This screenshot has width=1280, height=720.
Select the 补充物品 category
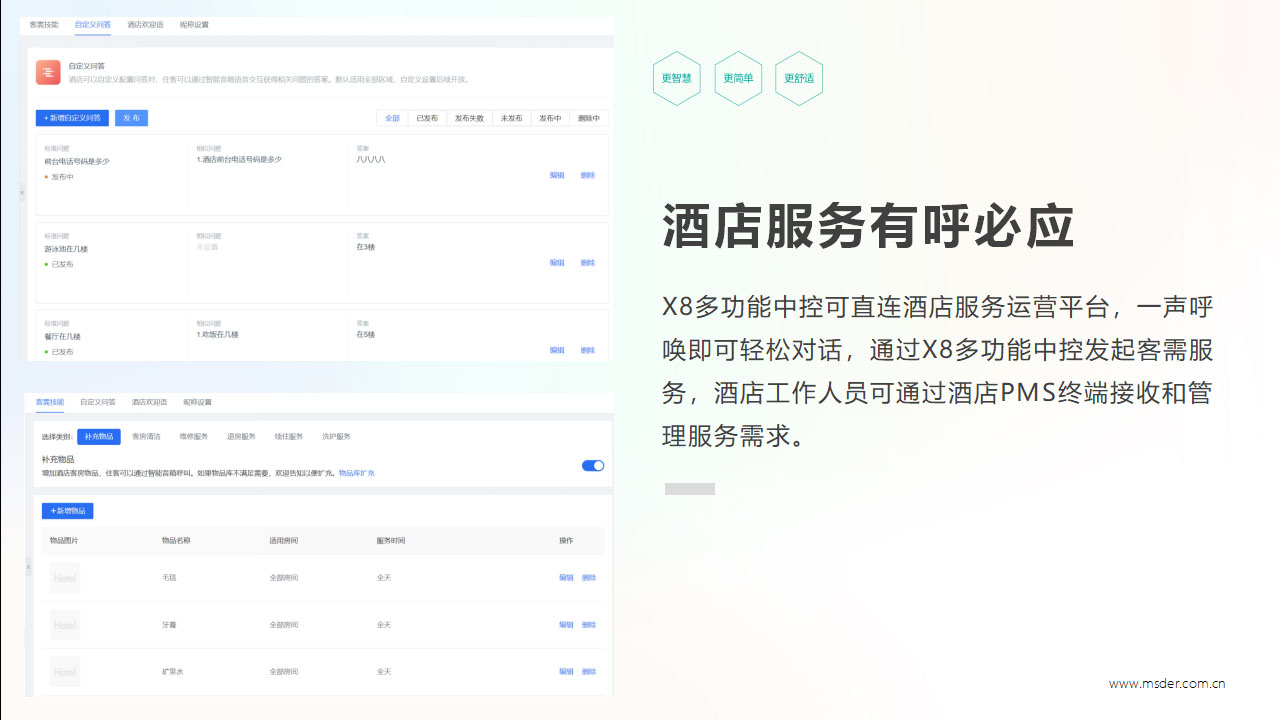point(99,437)
